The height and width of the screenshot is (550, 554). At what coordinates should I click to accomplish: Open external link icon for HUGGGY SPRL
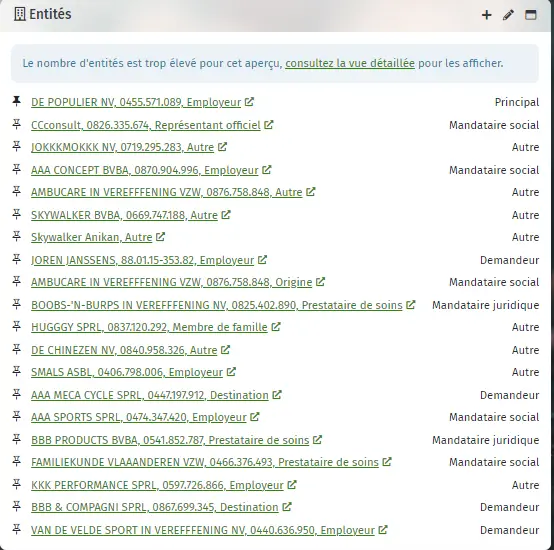pyautogui.click(x=276, y=327)
